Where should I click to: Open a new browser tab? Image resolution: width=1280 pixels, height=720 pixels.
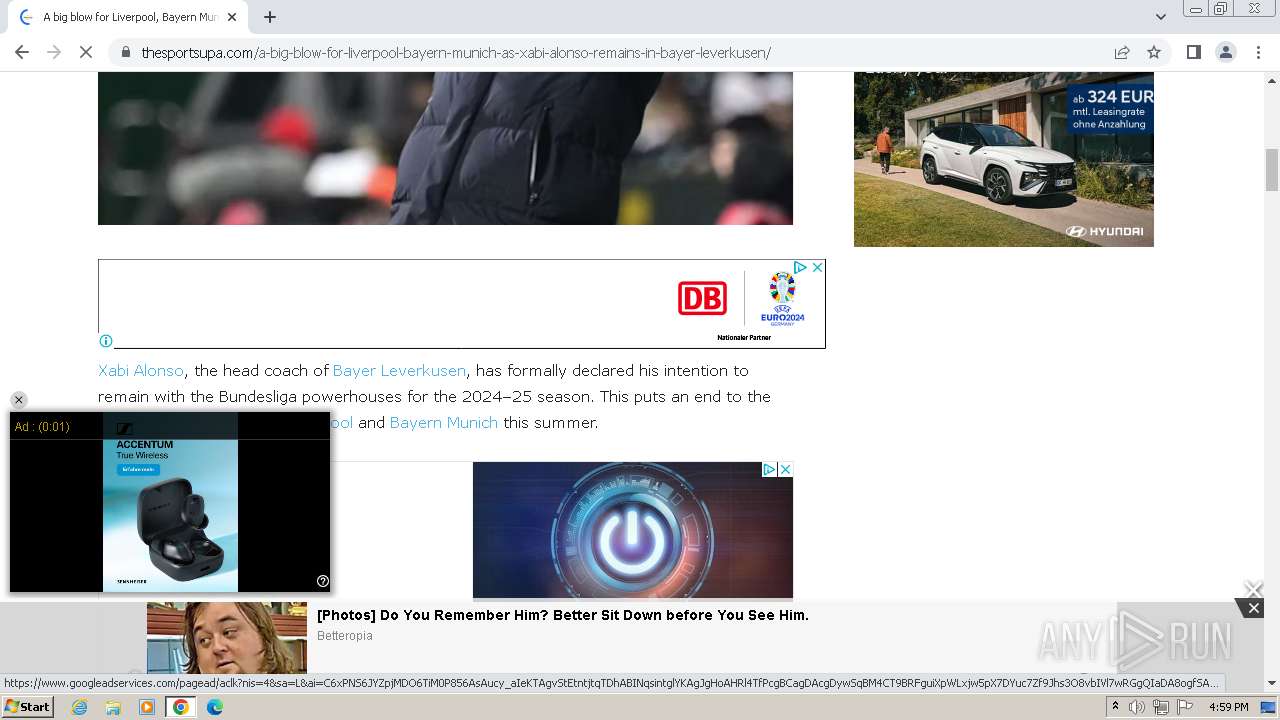click(x=270, y=17)
